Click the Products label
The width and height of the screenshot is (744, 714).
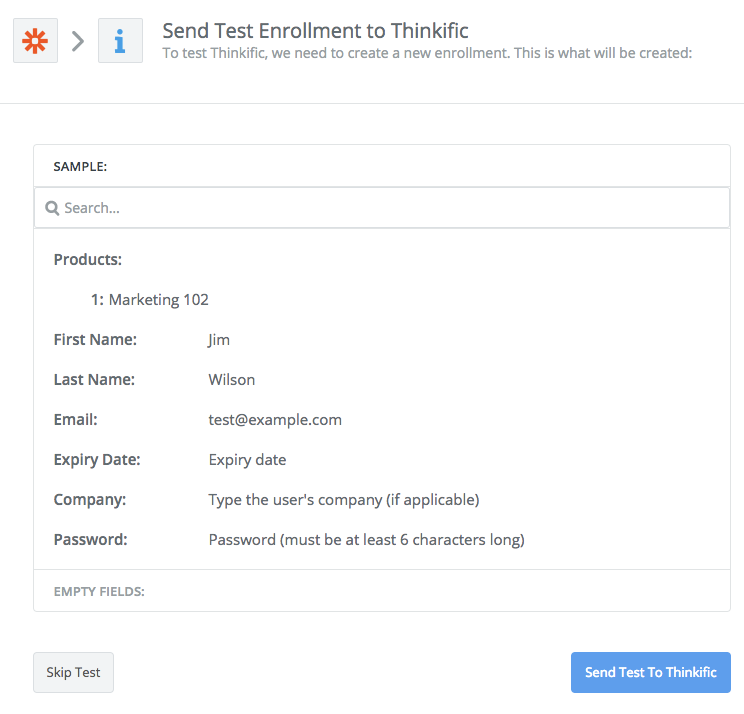pyautogui.click(x=88, y=260)
